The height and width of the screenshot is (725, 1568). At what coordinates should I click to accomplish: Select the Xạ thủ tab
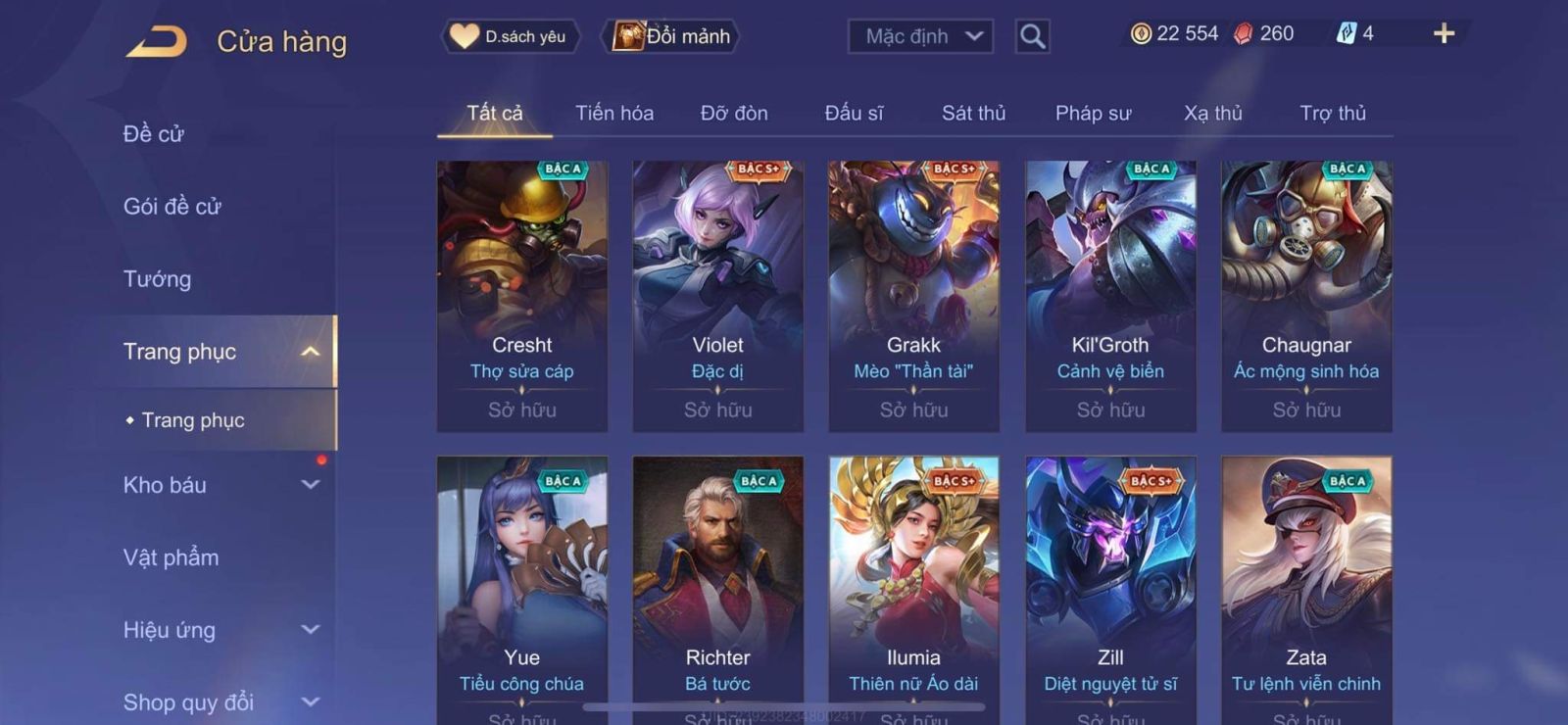click(x=1212, y=113)
